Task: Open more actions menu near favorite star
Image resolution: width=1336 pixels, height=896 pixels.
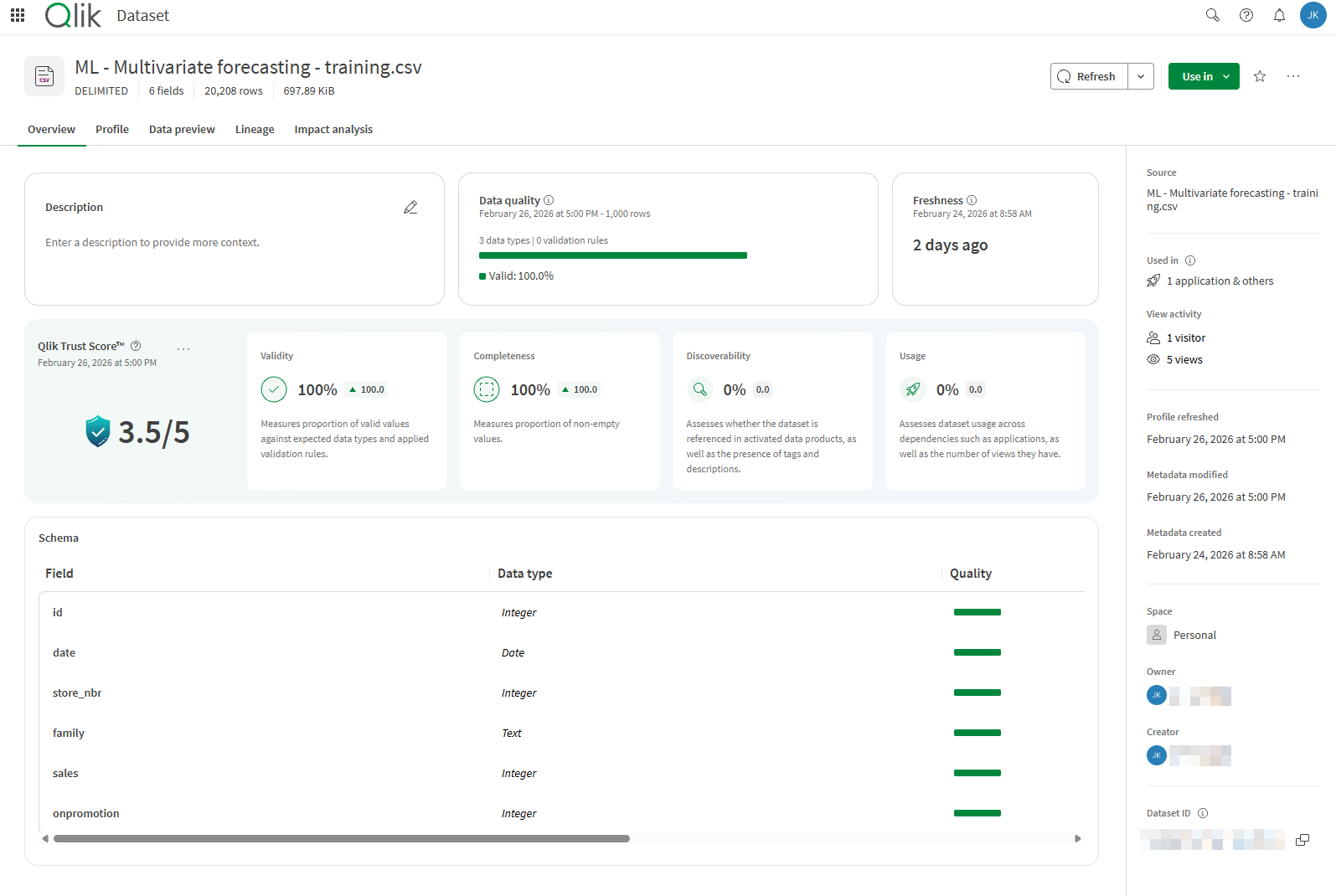Action: (1293, 76)
